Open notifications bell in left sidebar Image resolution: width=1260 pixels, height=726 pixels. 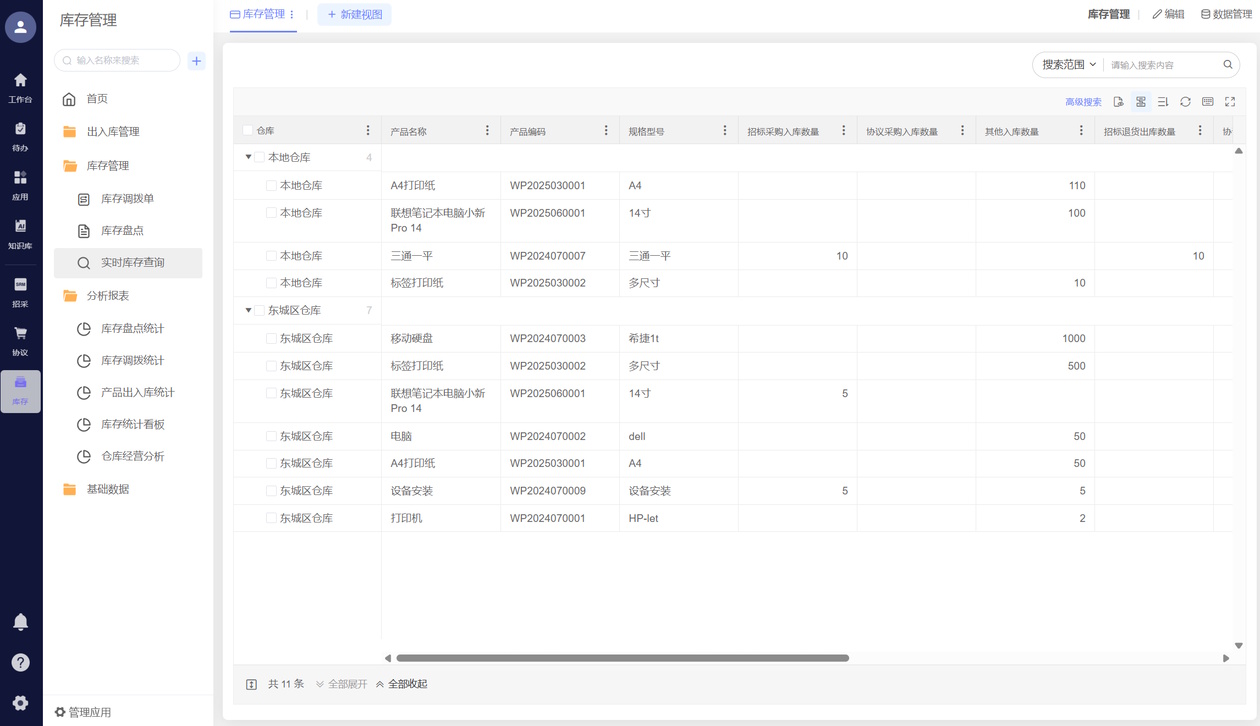(20, 622)
